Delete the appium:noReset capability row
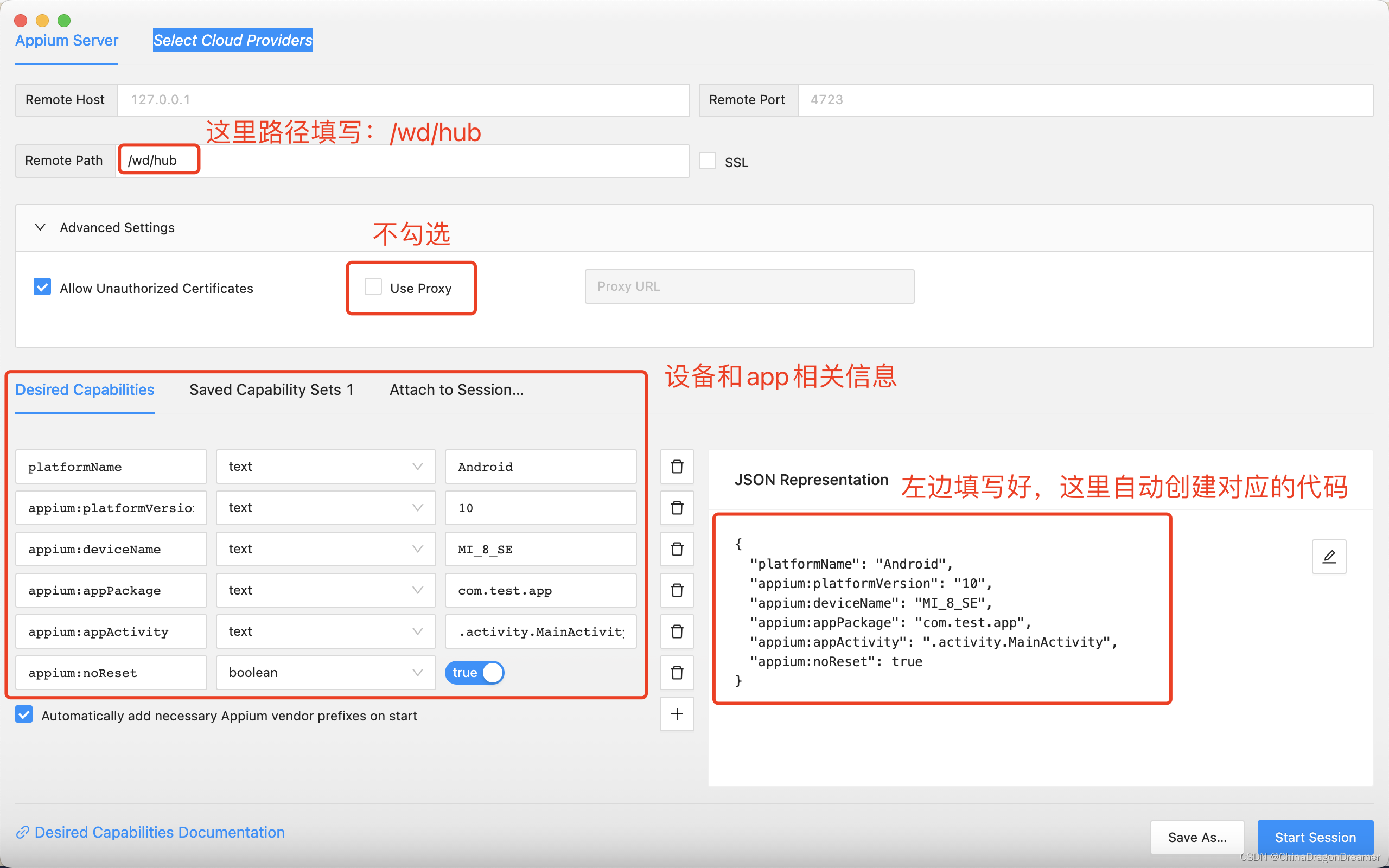The height and width of the screenshot is (868, 1389). coord(677,673)
